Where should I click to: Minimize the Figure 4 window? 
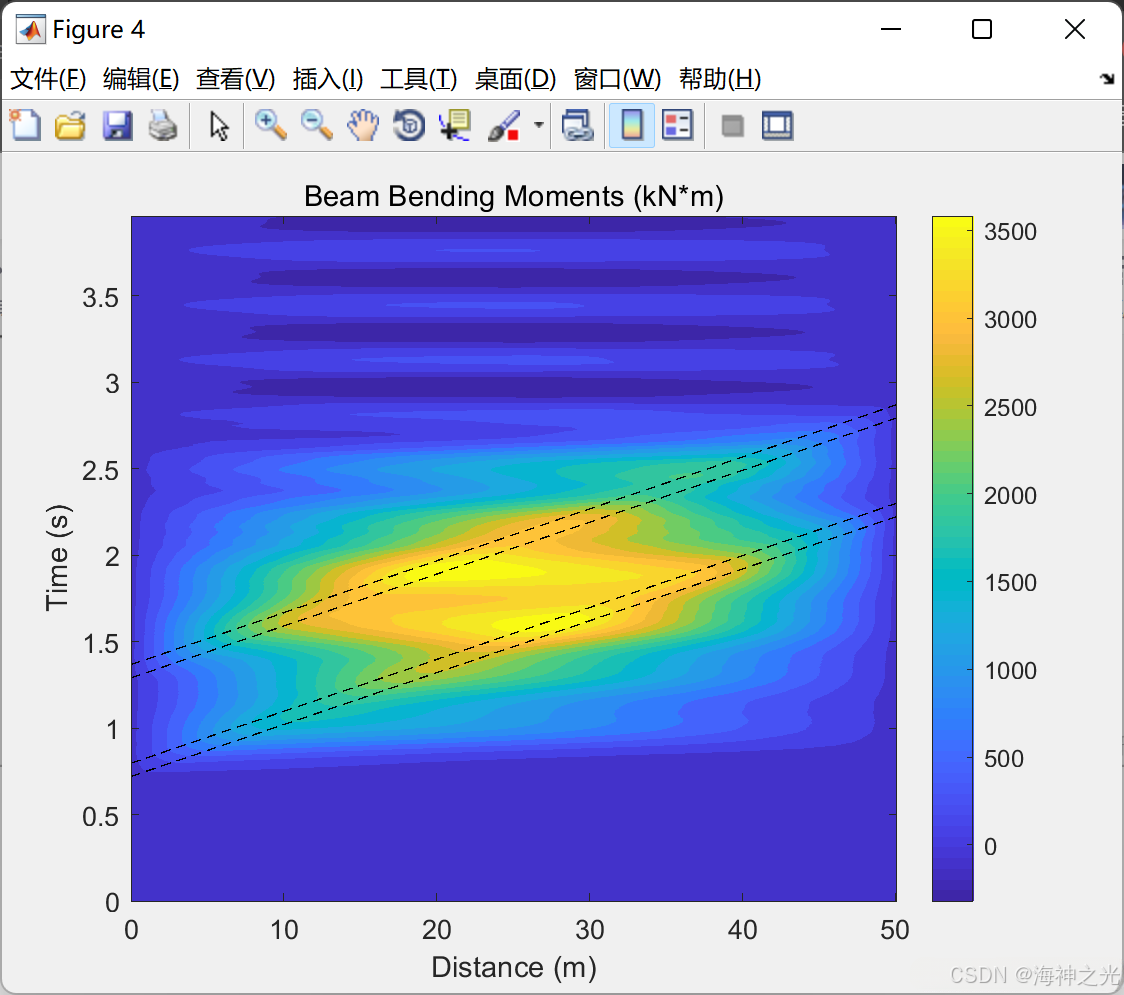pyautogui.click(x=890, y=29)
